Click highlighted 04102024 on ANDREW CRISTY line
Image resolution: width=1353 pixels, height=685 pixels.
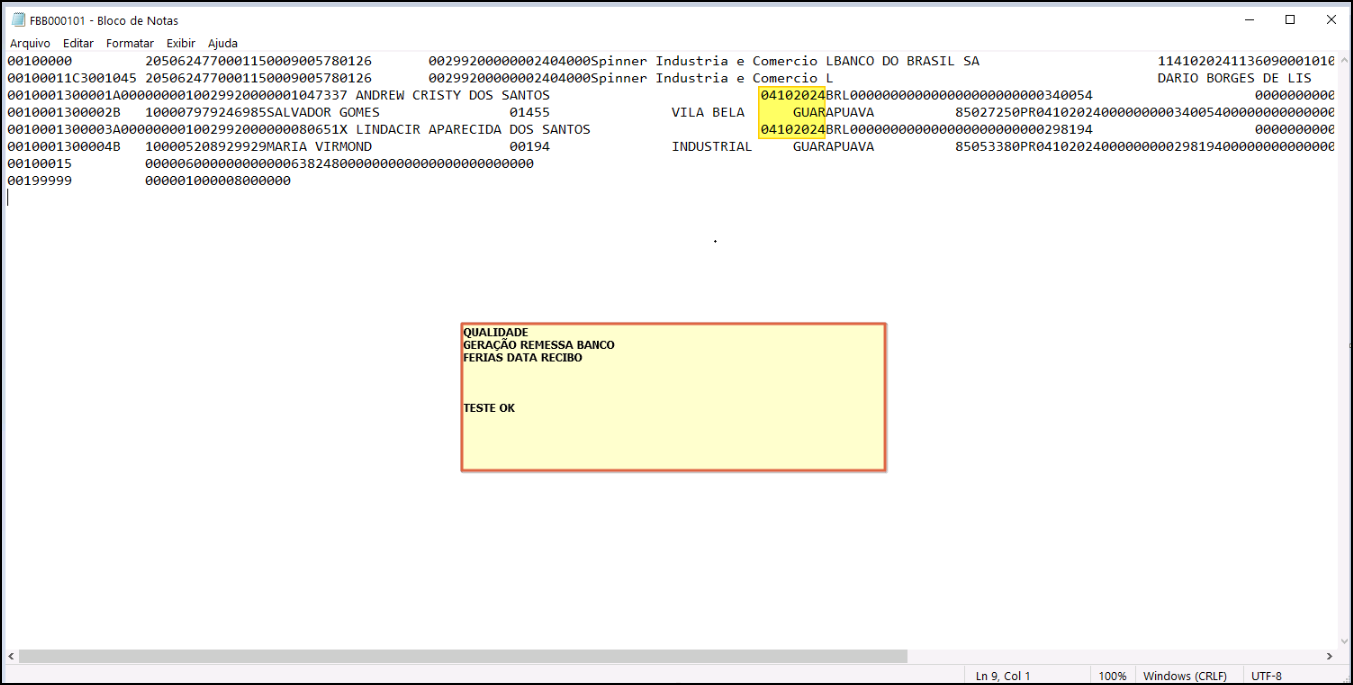tap(792, 95)
